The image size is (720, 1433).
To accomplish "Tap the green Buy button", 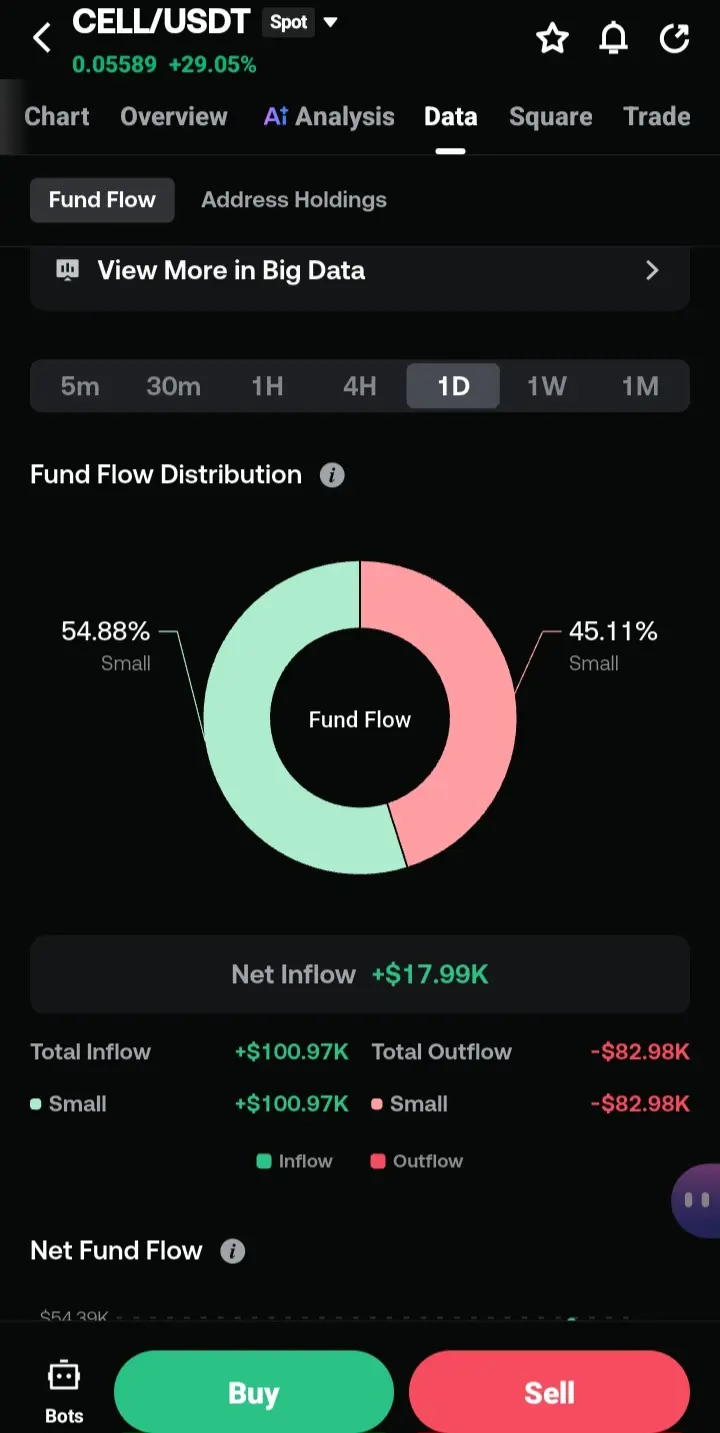I will pyautogui.click(x=254, y=1392).
